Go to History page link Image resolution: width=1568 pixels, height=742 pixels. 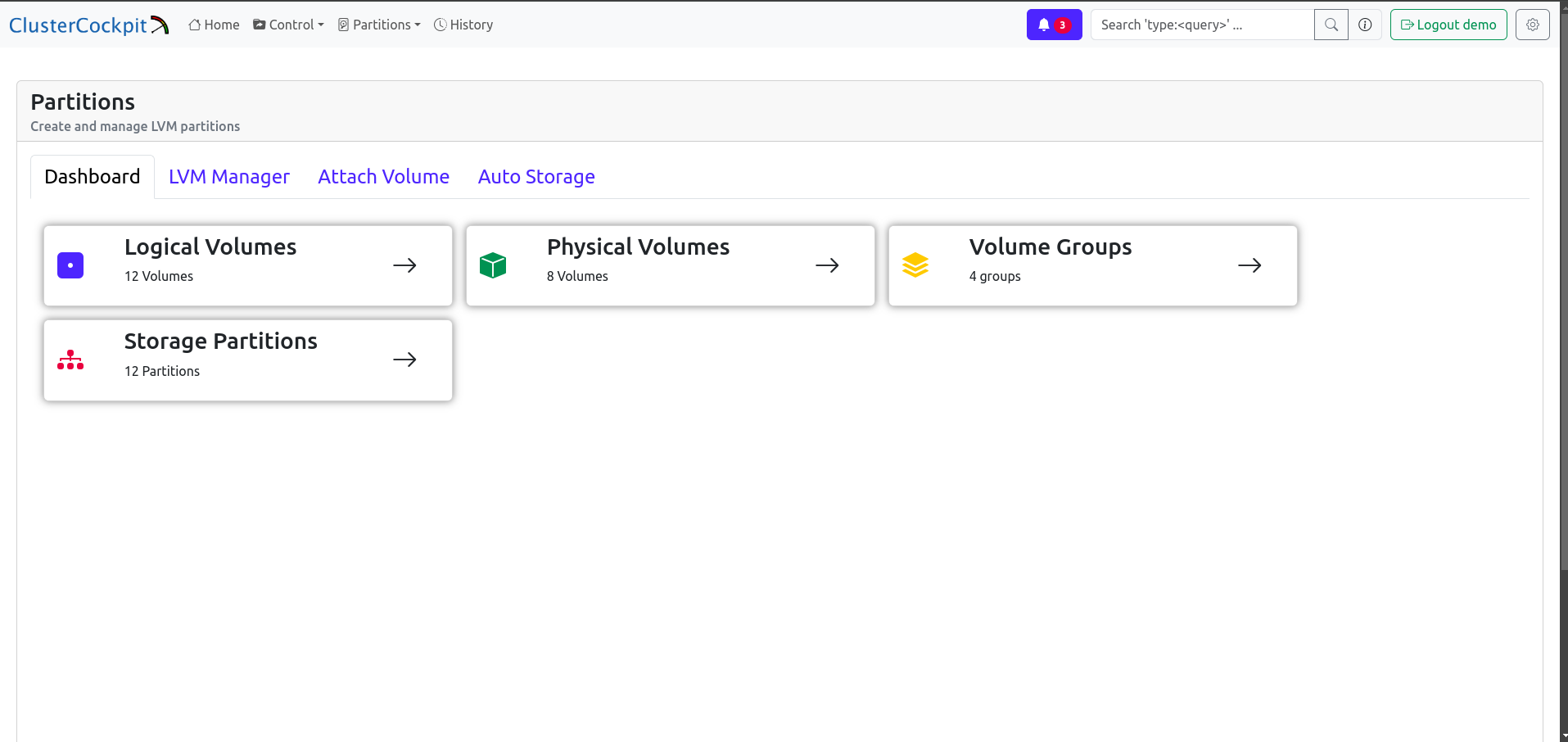(463, 25)
